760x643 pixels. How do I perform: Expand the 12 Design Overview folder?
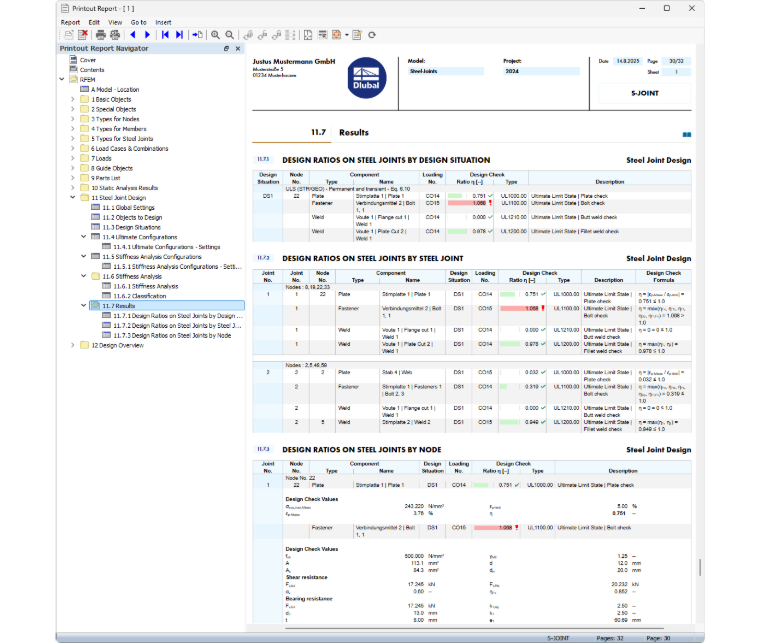click(73, 345)
